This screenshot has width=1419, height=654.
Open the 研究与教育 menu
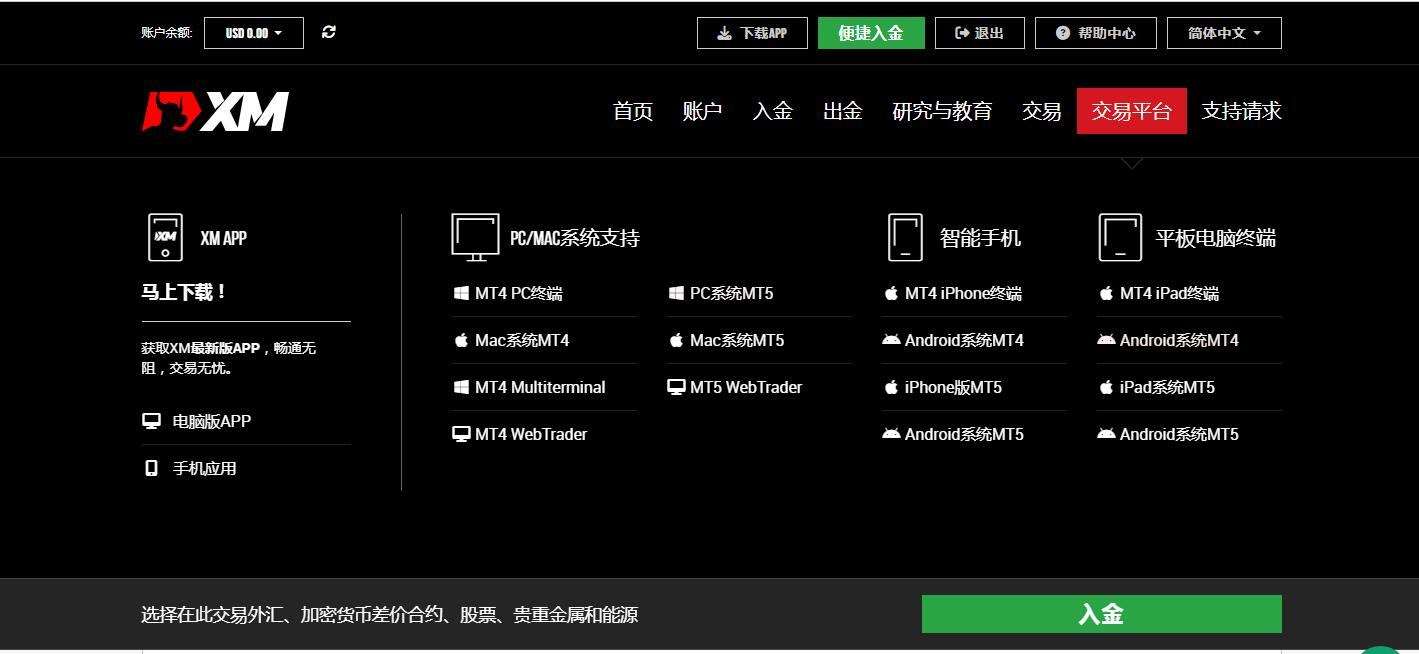click(942, 111)
